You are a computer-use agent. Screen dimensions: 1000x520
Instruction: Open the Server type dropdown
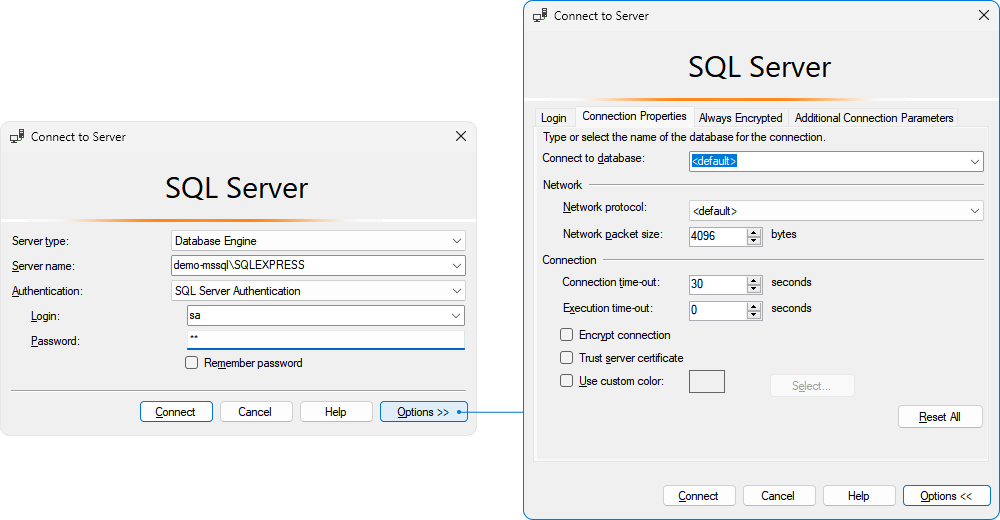pos(457,241)
